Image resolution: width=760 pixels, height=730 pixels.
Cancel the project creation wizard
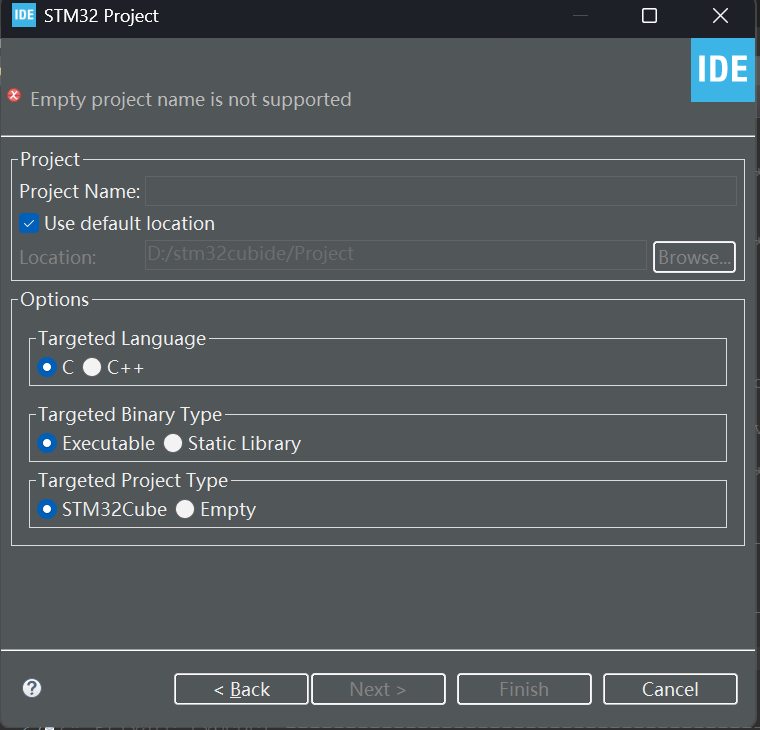click(x=670, y=689)
